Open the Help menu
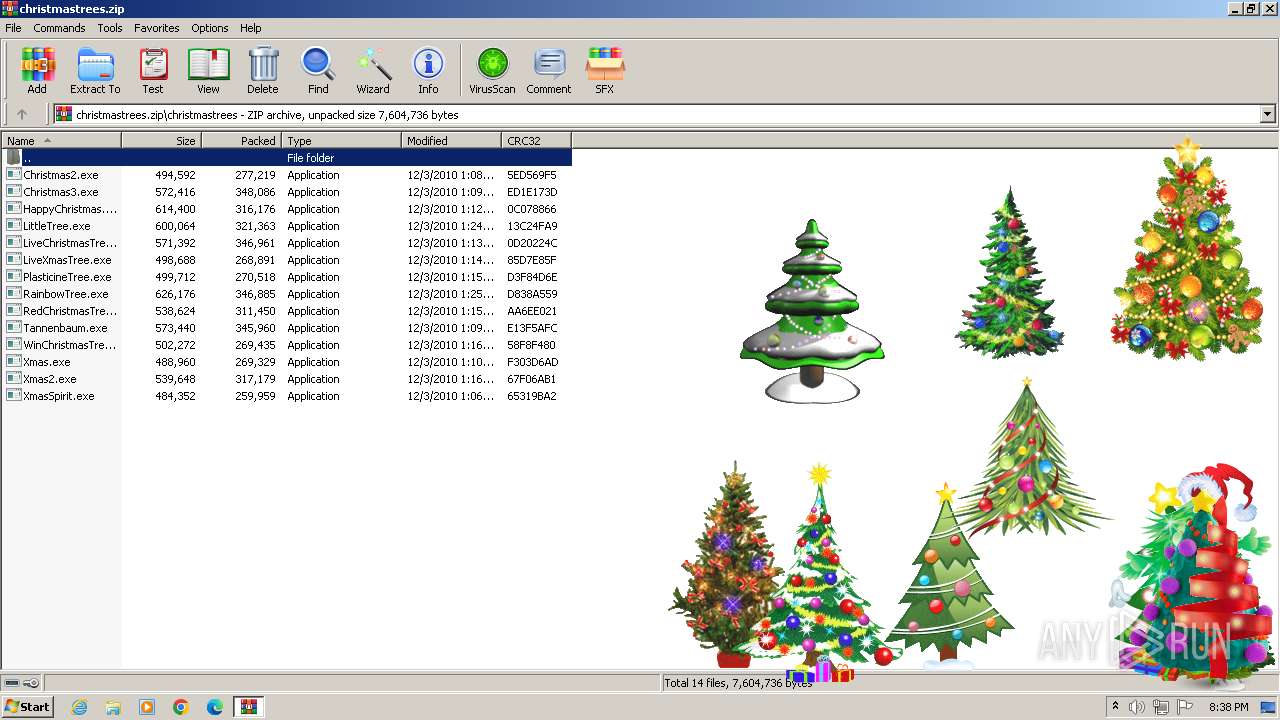This screenshot has width=1280, height=720. pos(251,28)
